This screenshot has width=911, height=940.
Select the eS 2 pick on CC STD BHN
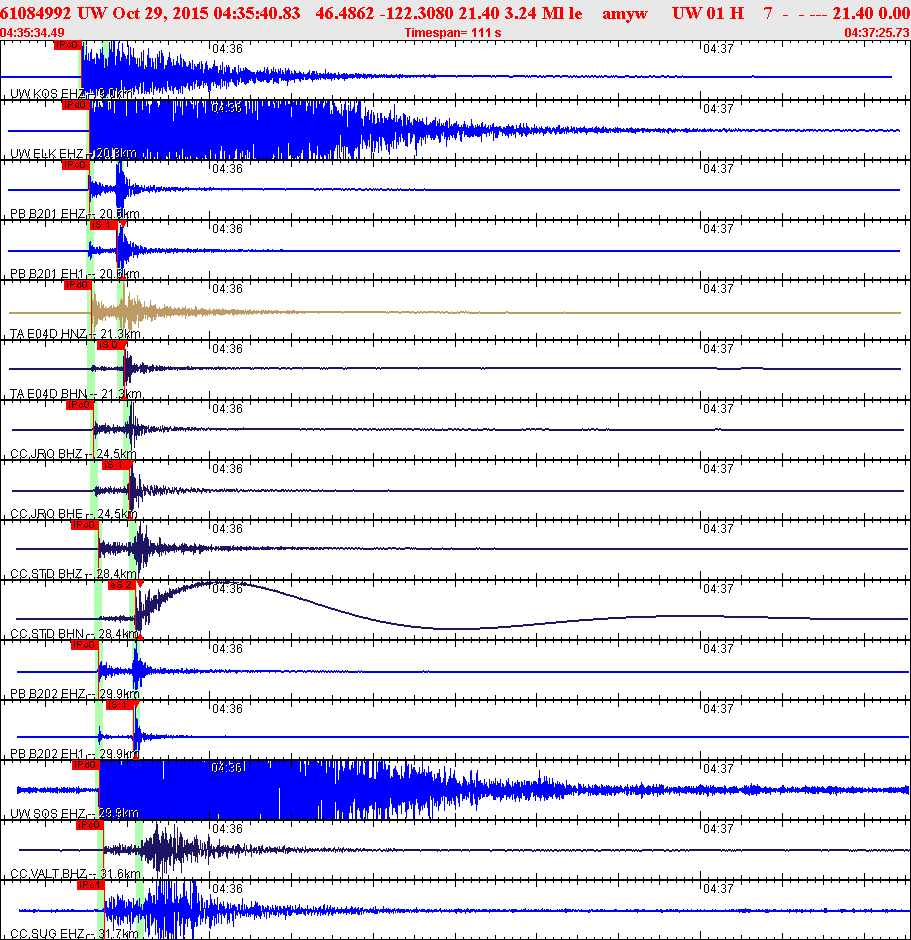pyautogui.click(x=122, y=585)
